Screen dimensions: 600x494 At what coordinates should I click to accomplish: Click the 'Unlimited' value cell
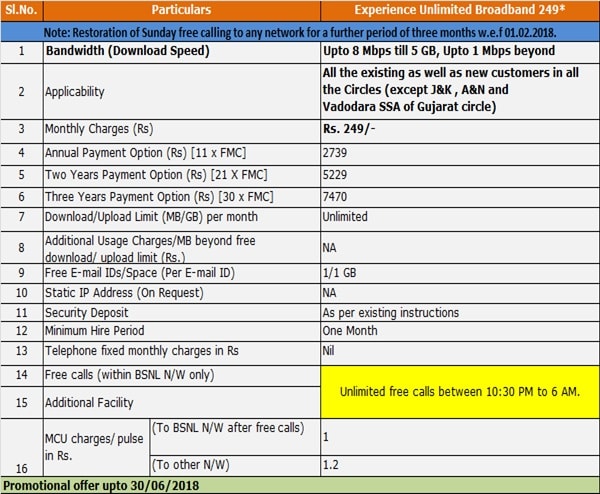pyautogui.click(x=460, y=219)
